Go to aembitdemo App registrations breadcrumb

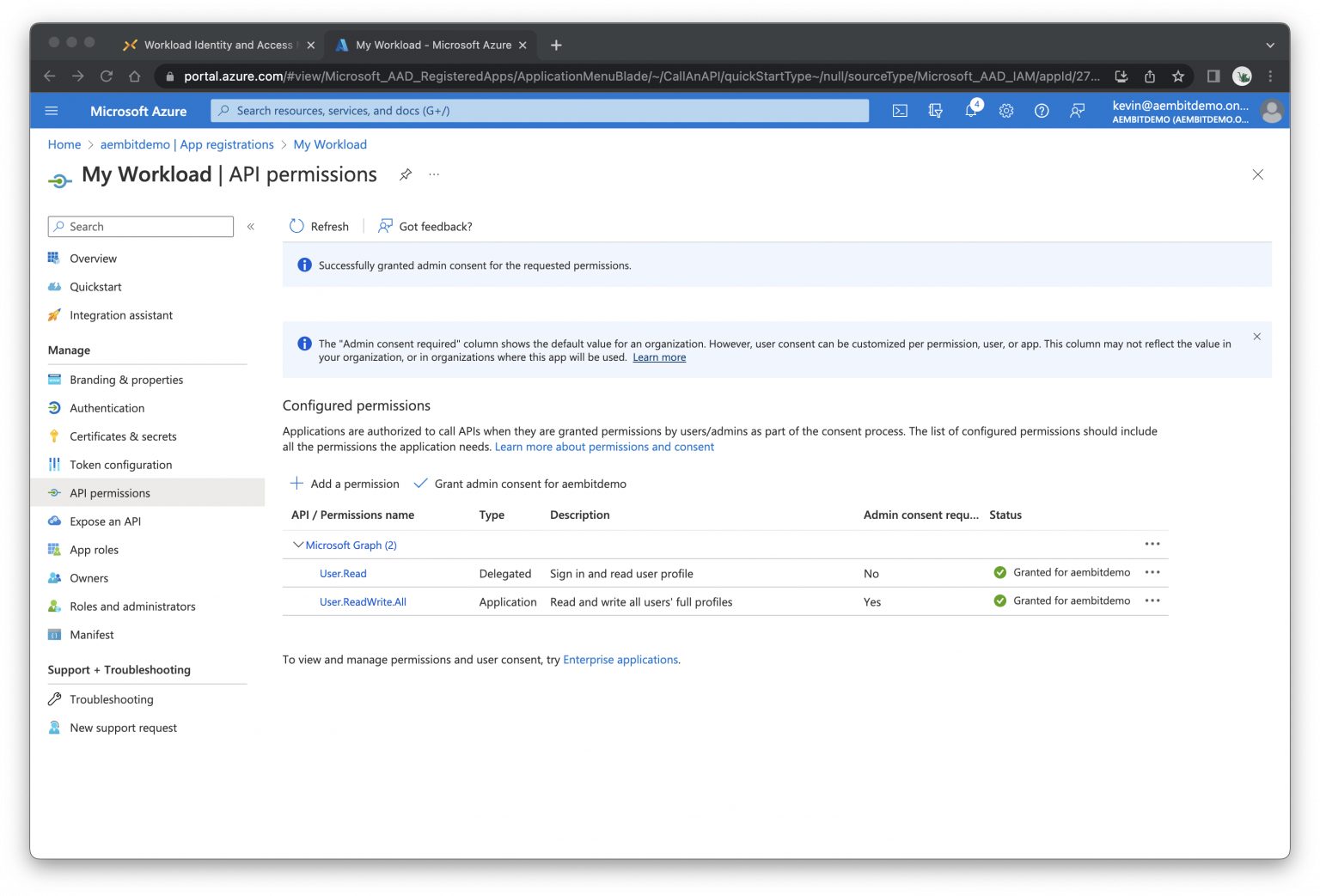point(187,144)
